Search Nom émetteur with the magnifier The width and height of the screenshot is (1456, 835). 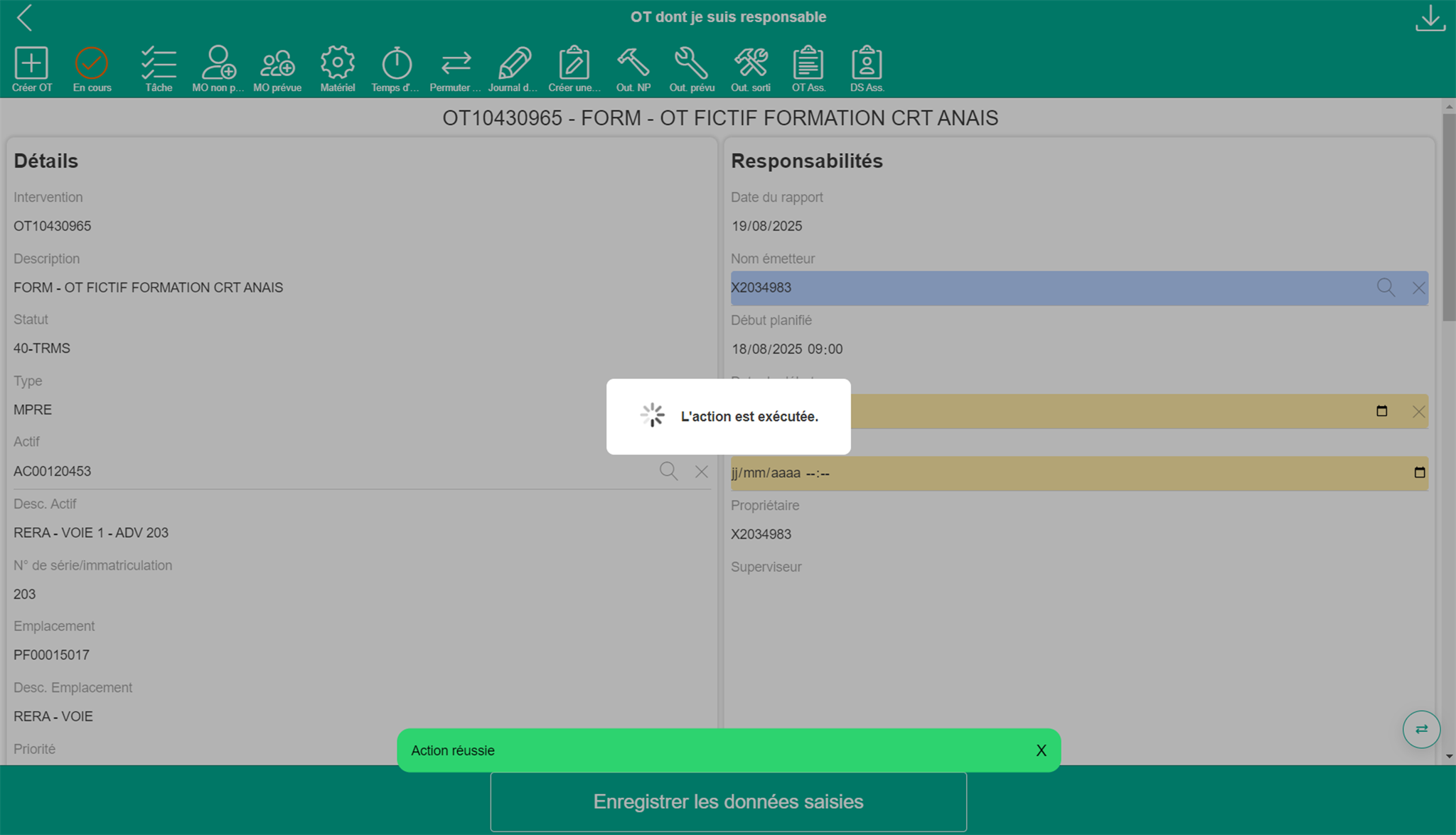[1386, 287]
